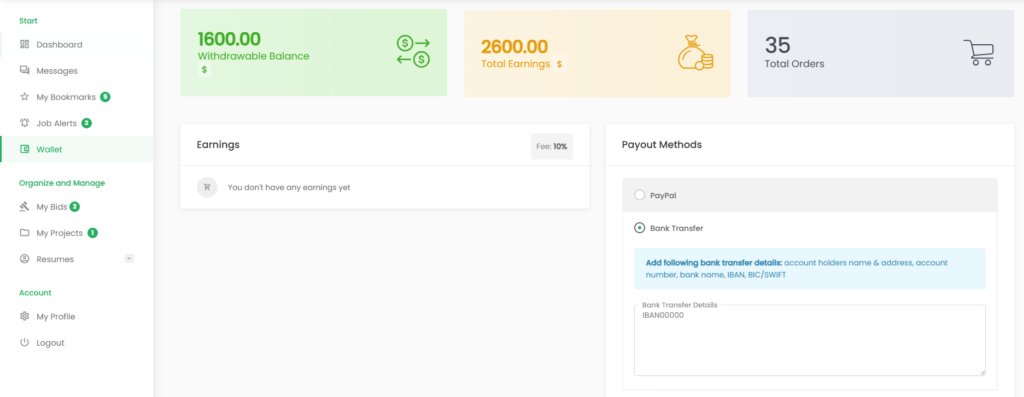
Task: Click the shopping cart Total Orders icon
Action: point(978,52)
